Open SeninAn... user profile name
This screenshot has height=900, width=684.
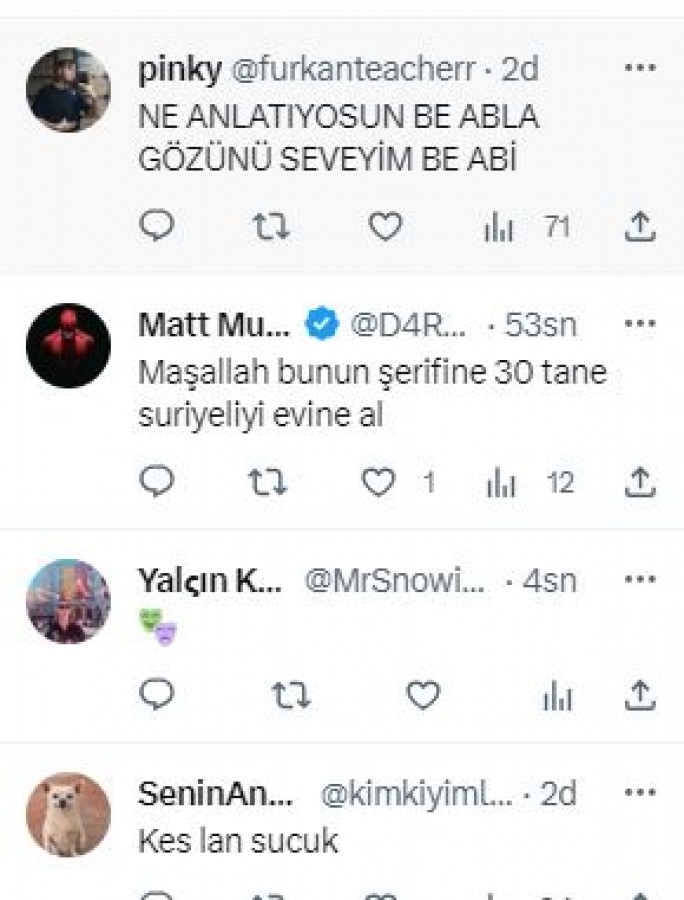pos(216,793)
